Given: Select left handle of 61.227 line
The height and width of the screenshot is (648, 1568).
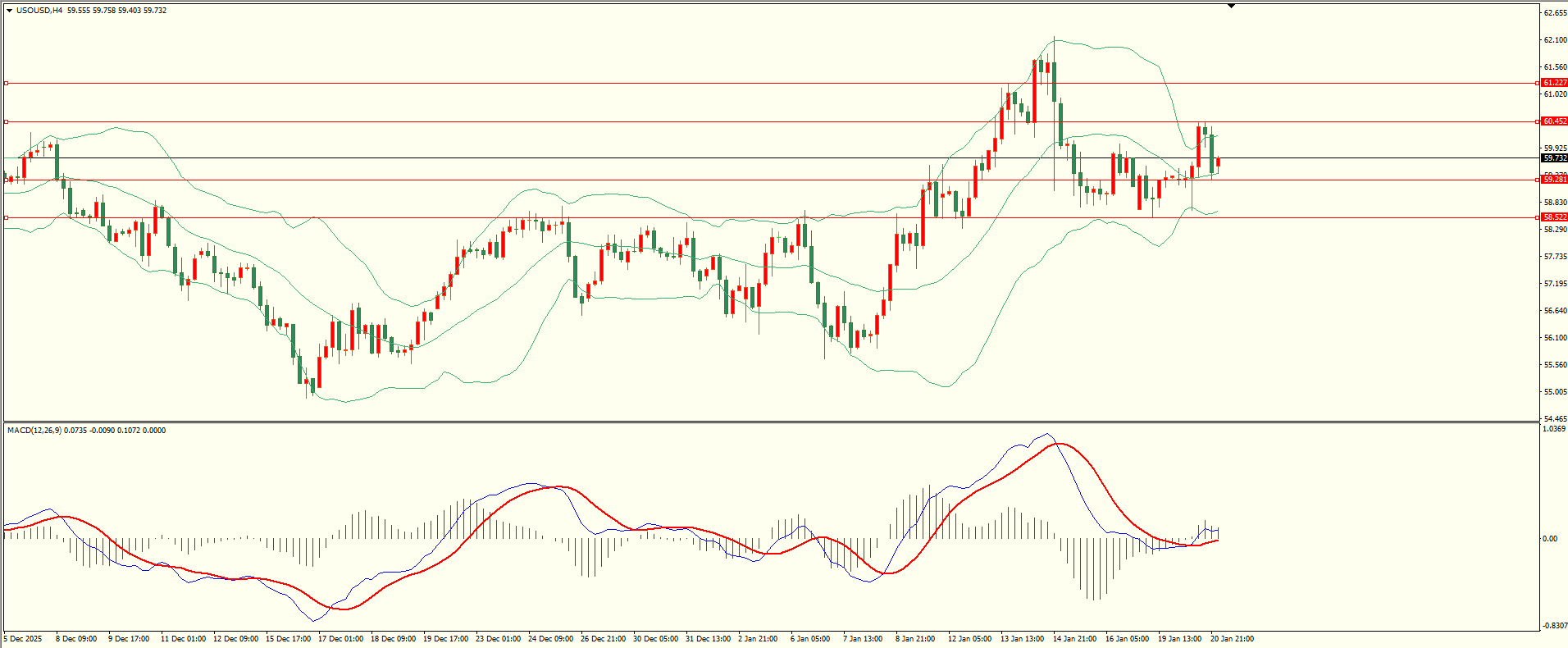Looking at the screenshot, I should [x=7, y=83].
